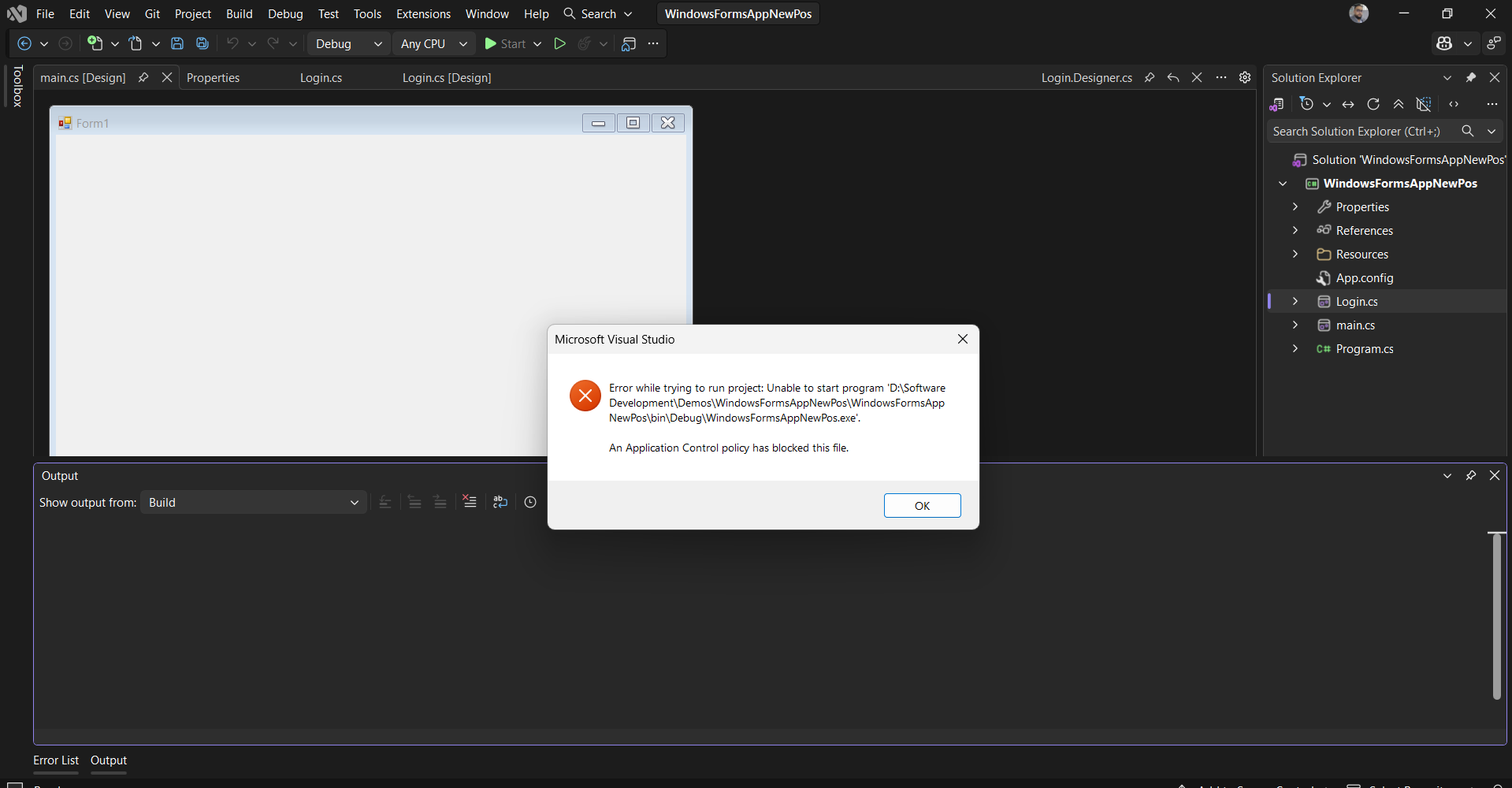Toggle word wrap in Output window

click(x=500, y=502)
